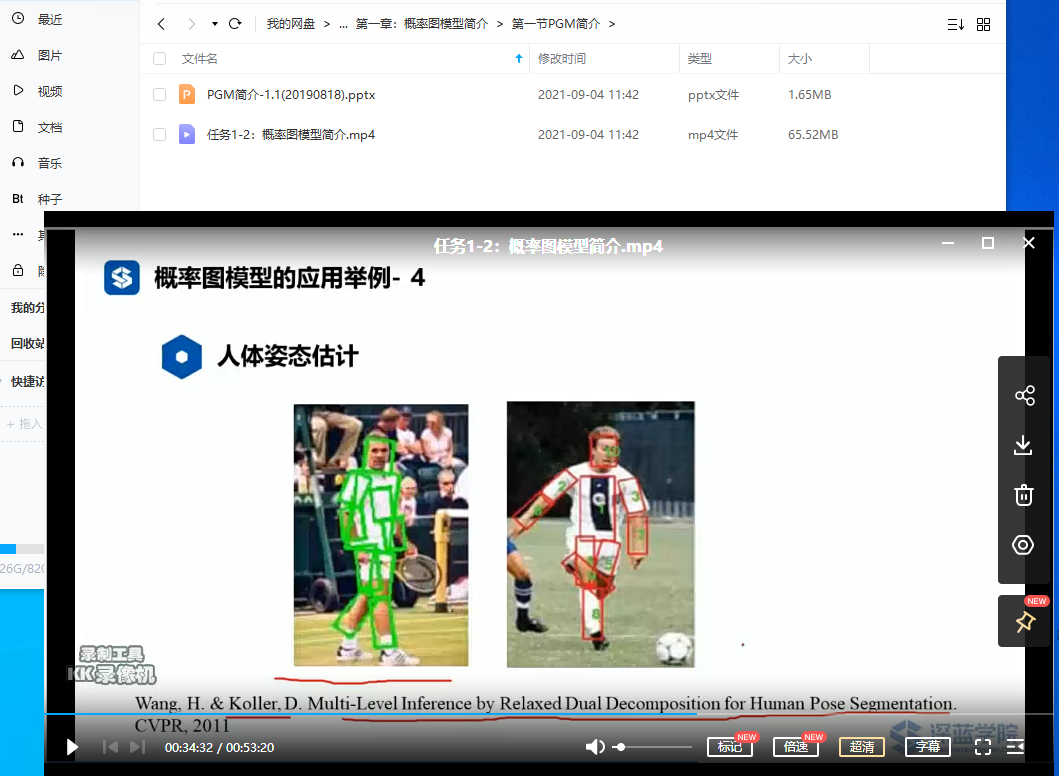
Task: Click the 65.52MB size cell
Action: coord(812,134)
